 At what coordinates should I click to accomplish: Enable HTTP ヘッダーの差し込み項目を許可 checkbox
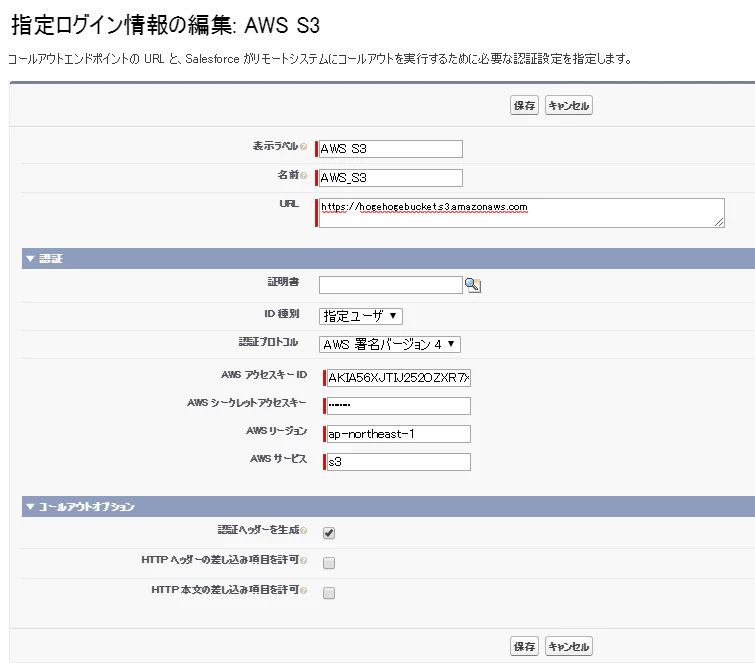click(x=329, y=563)
